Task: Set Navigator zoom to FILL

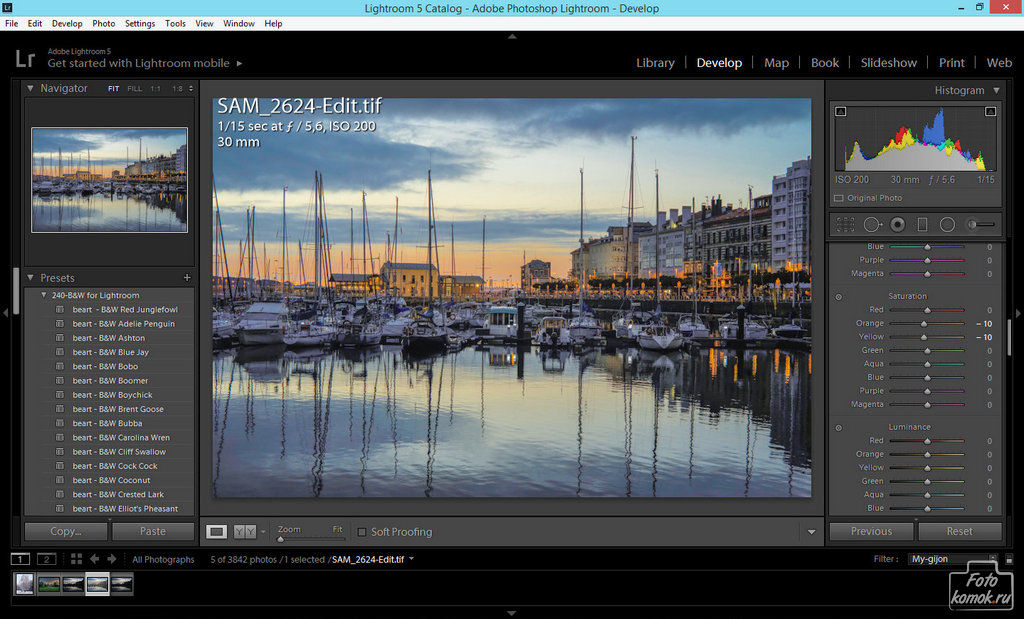Action: point(135,89)
